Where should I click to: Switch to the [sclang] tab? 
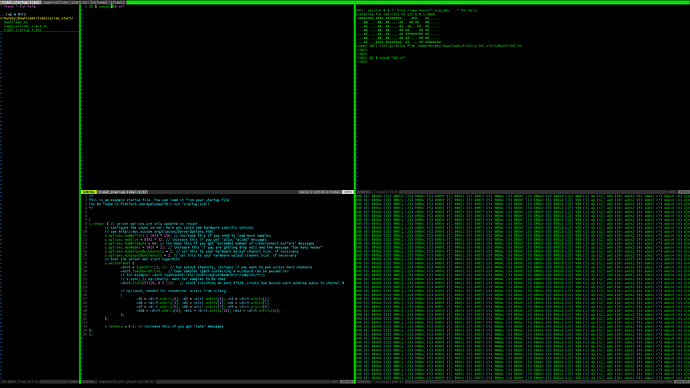click(99, 2)
